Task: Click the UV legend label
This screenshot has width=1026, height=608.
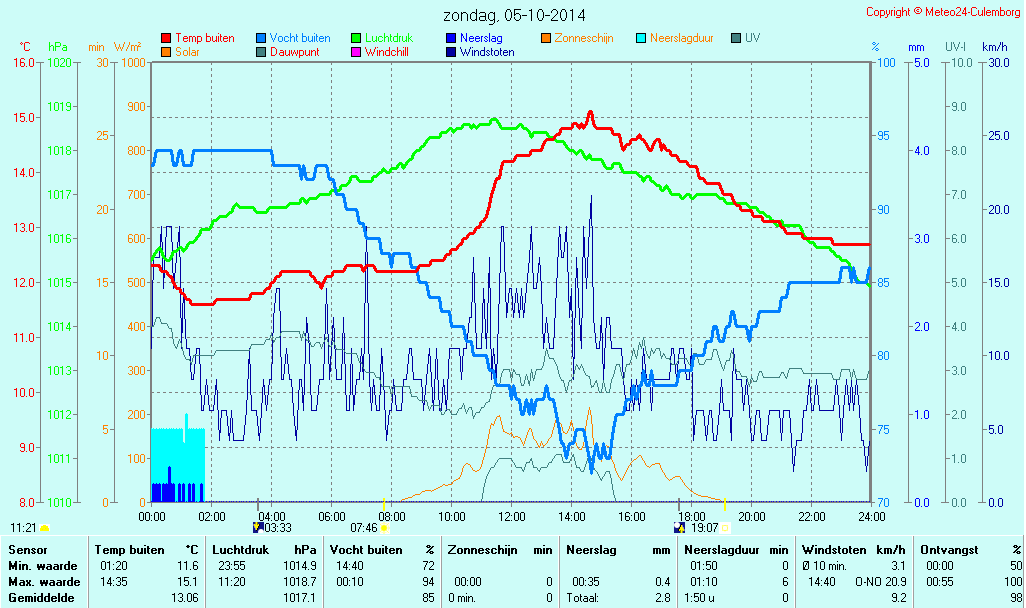Action: (x=752, y=38)
